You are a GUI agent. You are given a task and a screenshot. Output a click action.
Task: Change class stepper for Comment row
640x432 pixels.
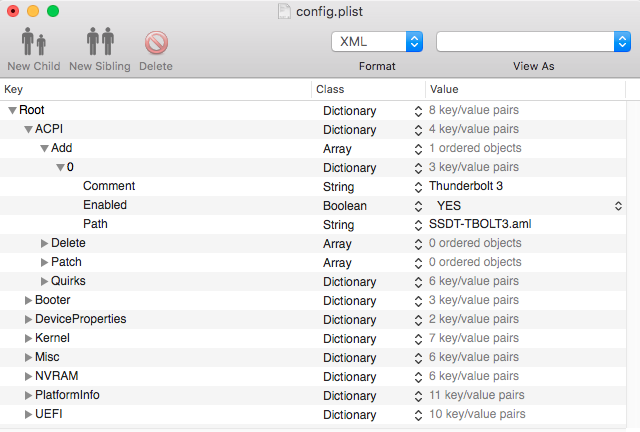pos(418,186)
